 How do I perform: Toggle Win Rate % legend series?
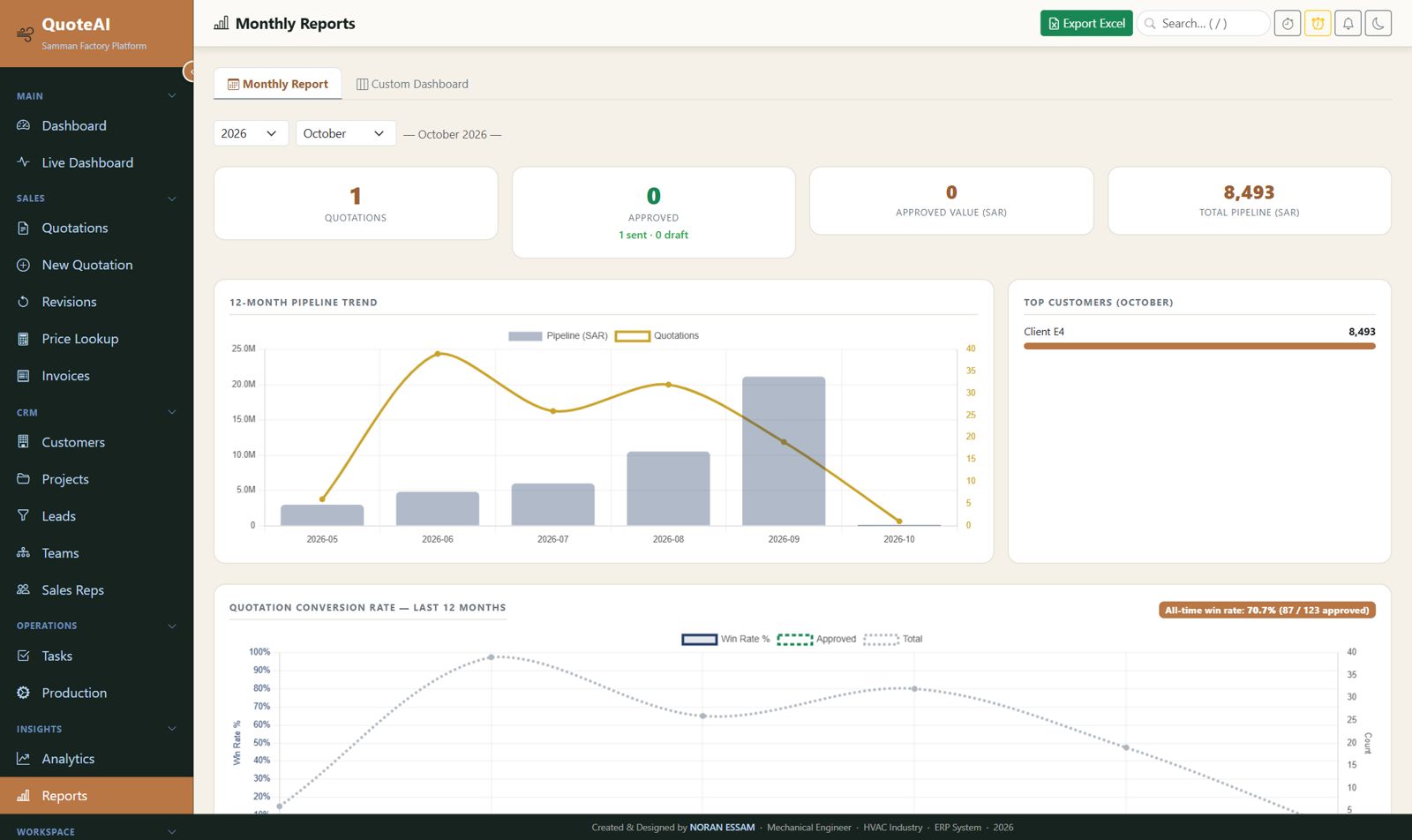click(725, 640)
